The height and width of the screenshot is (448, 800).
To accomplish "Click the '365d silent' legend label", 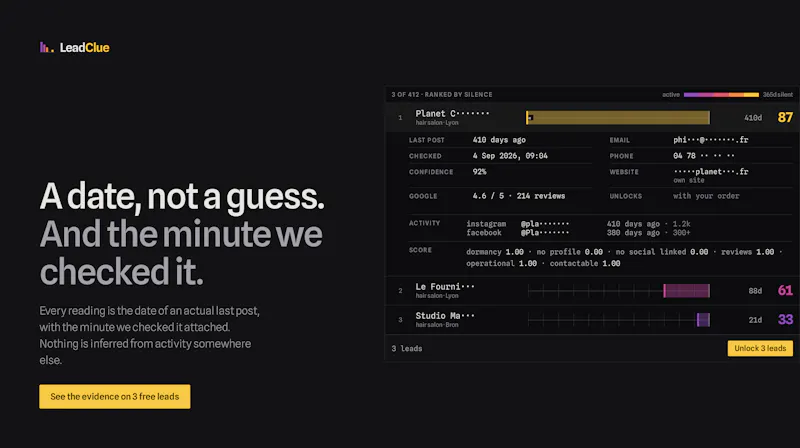I will click(778, 94).
